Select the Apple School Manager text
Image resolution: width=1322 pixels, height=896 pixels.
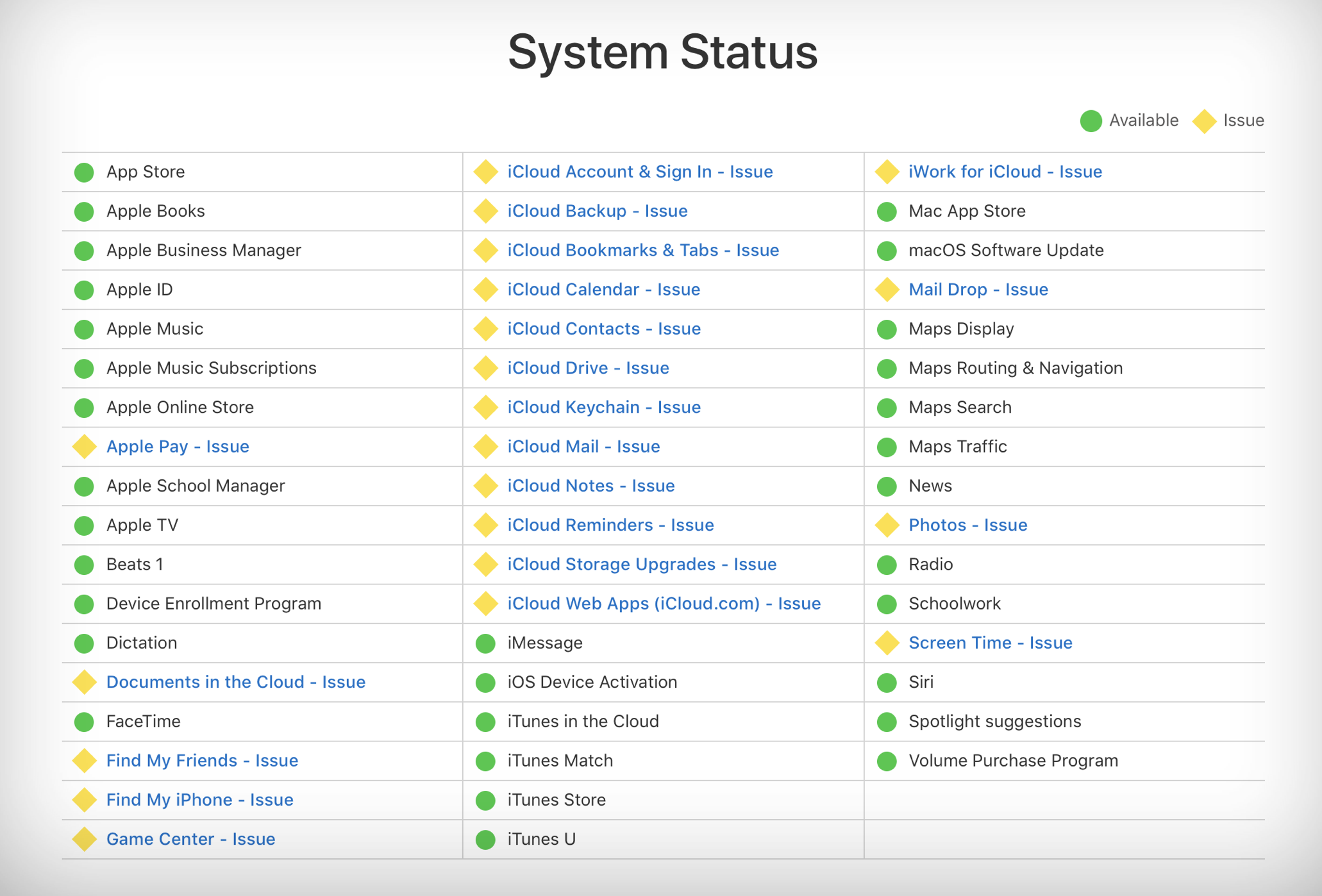pyautogui.click(x=196, y=486)
